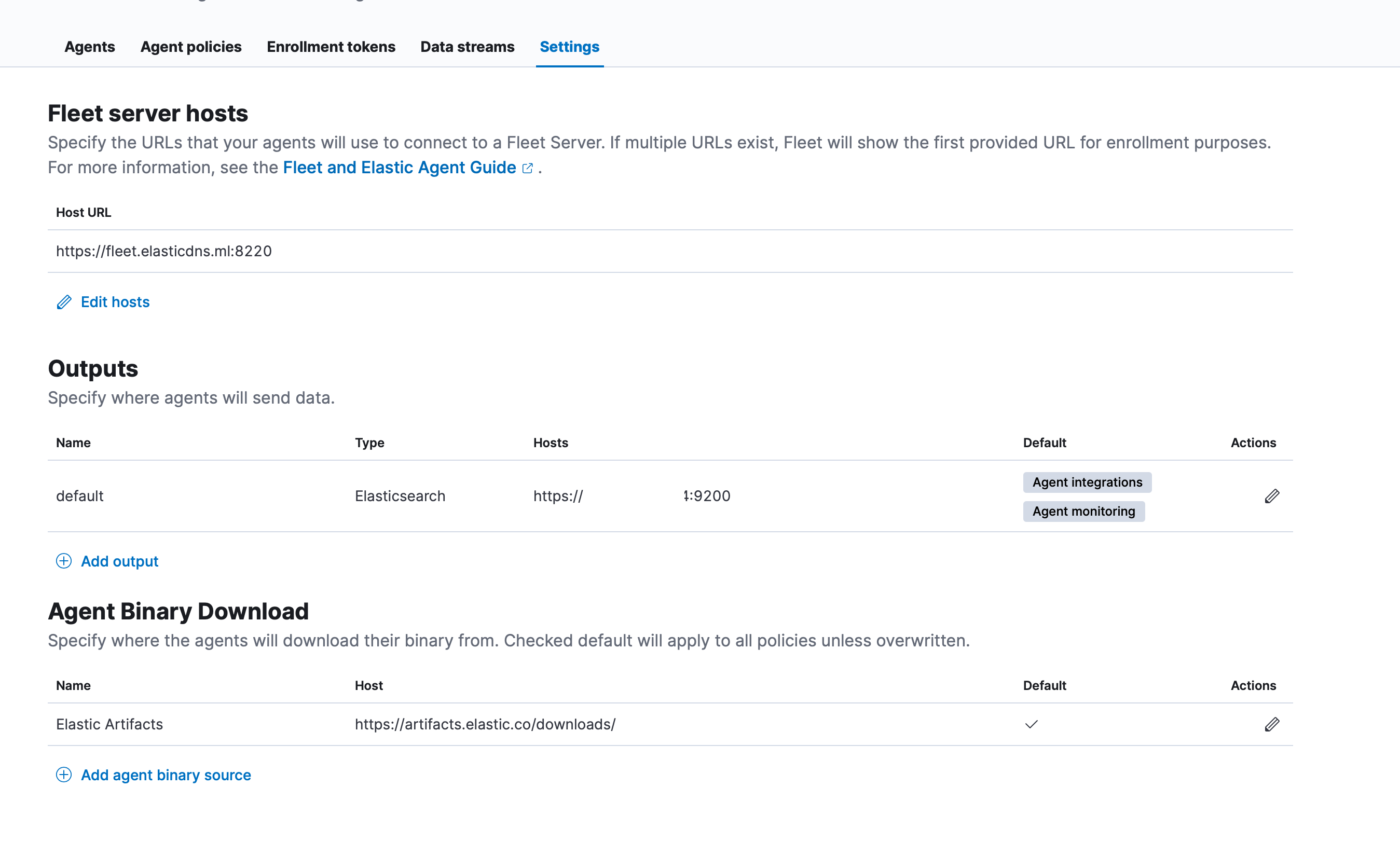Click the Agent integrations badge
This screenshot has height=856, width=1400.
coord(1087,482)
